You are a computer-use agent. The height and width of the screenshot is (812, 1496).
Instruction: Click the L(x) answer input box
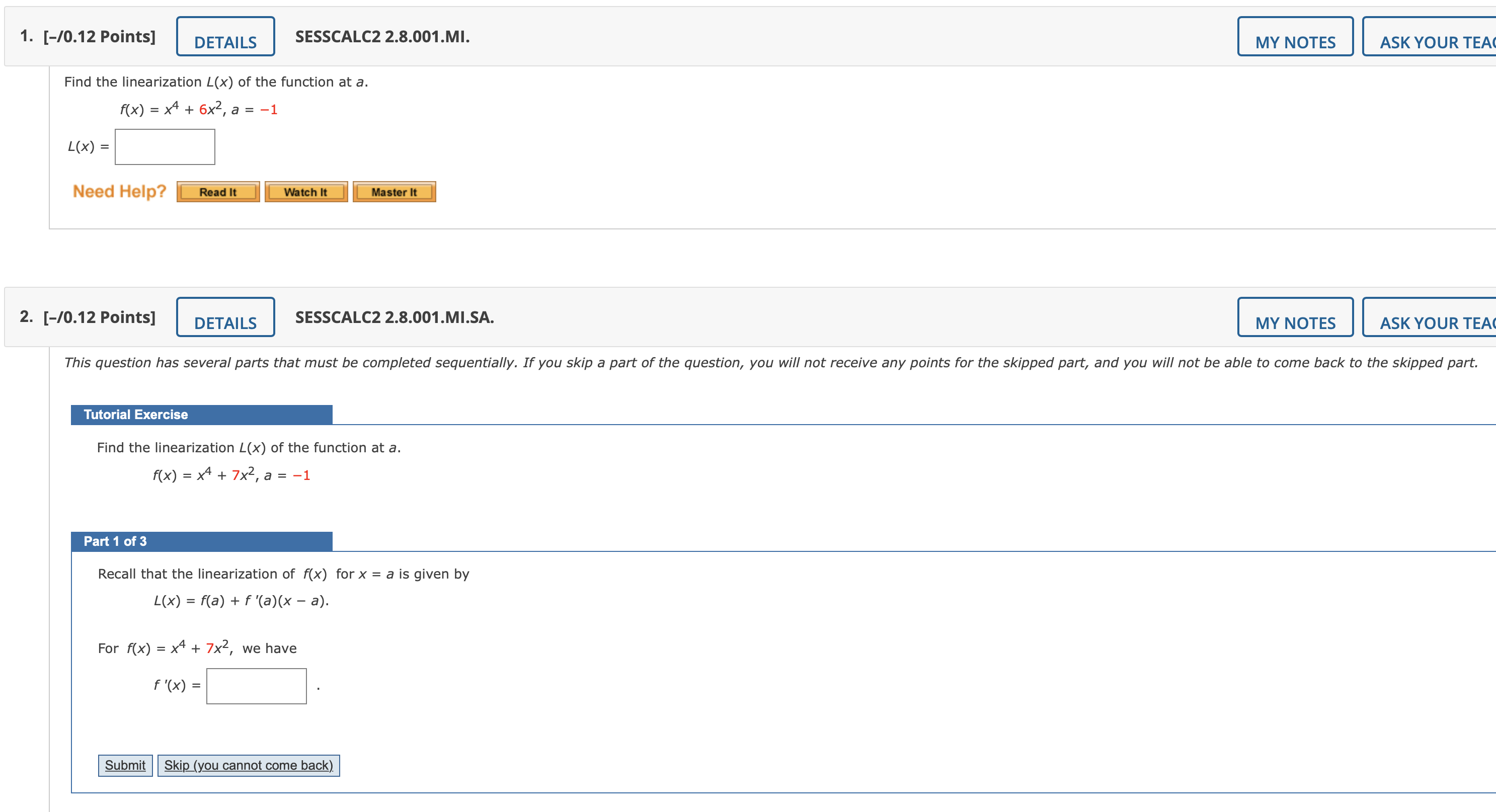[165, 147]
